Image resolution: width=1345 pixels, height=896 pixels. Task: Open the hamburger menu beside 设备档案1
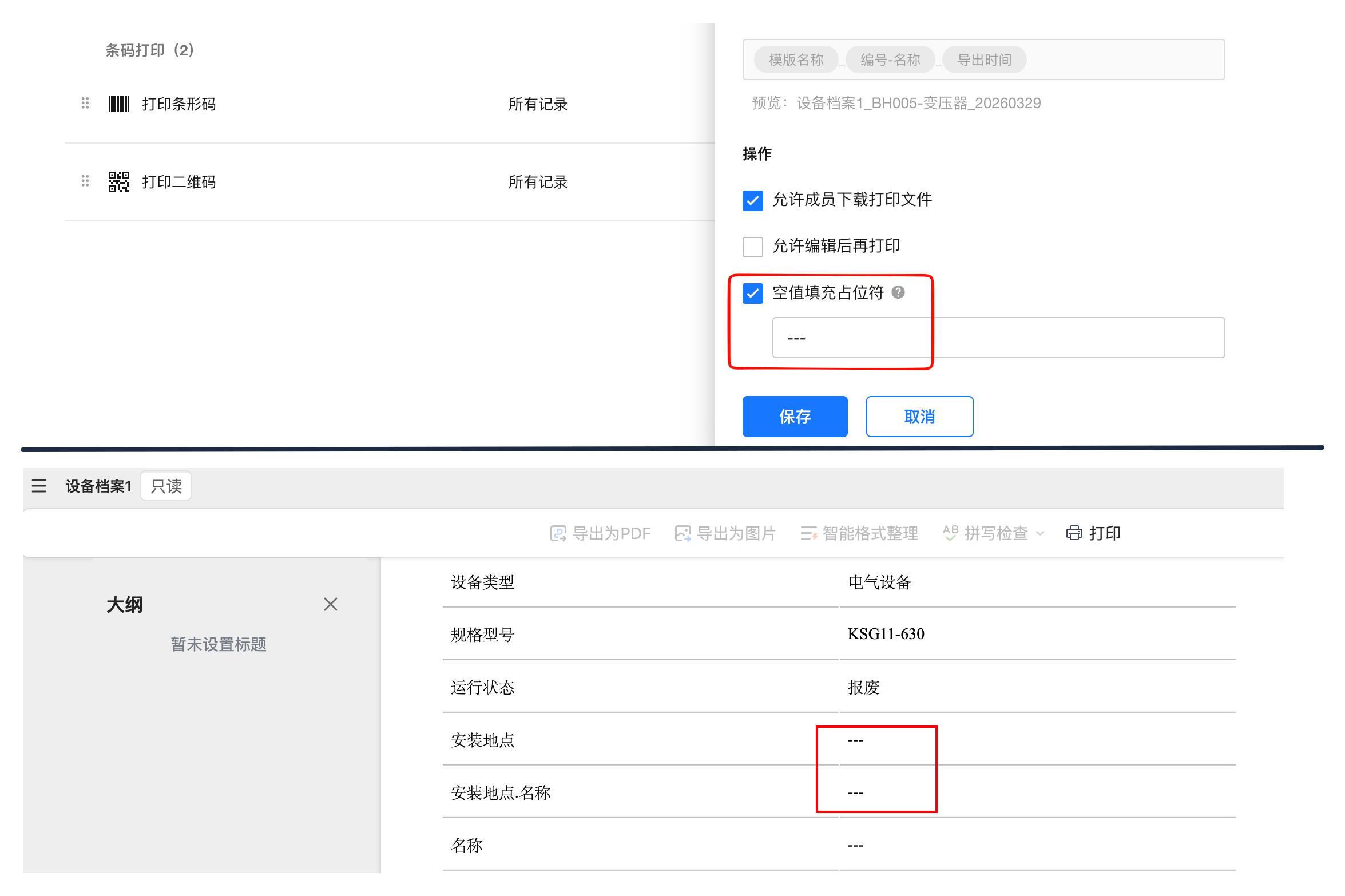[39, 486]
